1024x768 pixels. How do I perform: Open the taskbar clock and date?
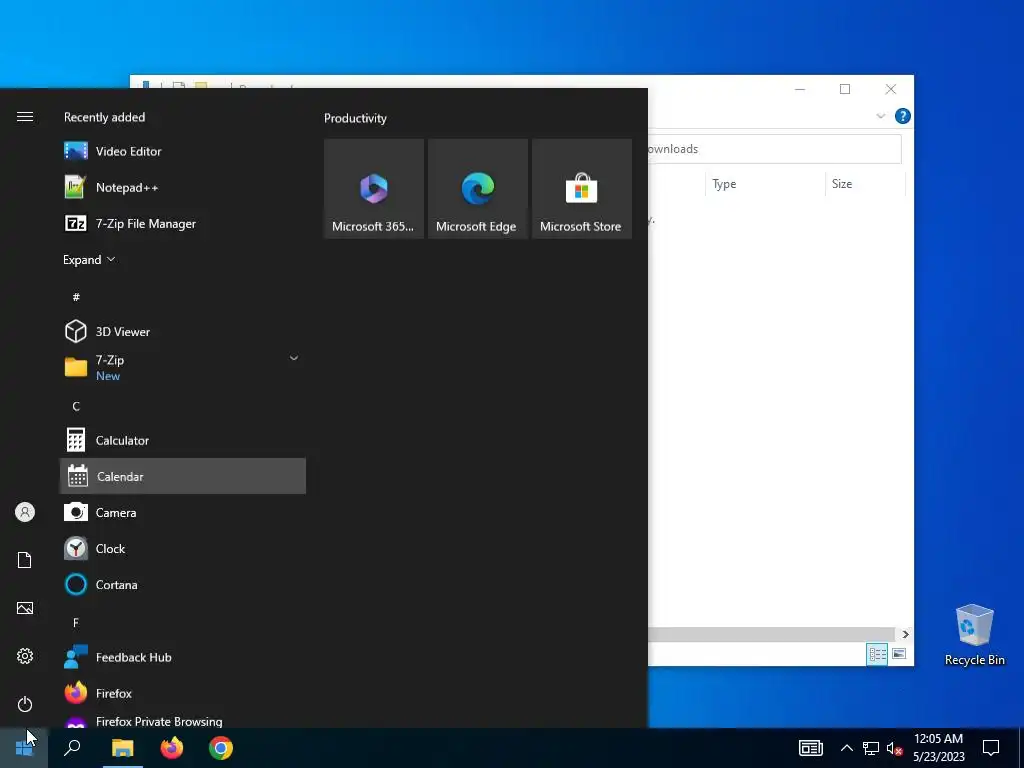click(938, 748)
